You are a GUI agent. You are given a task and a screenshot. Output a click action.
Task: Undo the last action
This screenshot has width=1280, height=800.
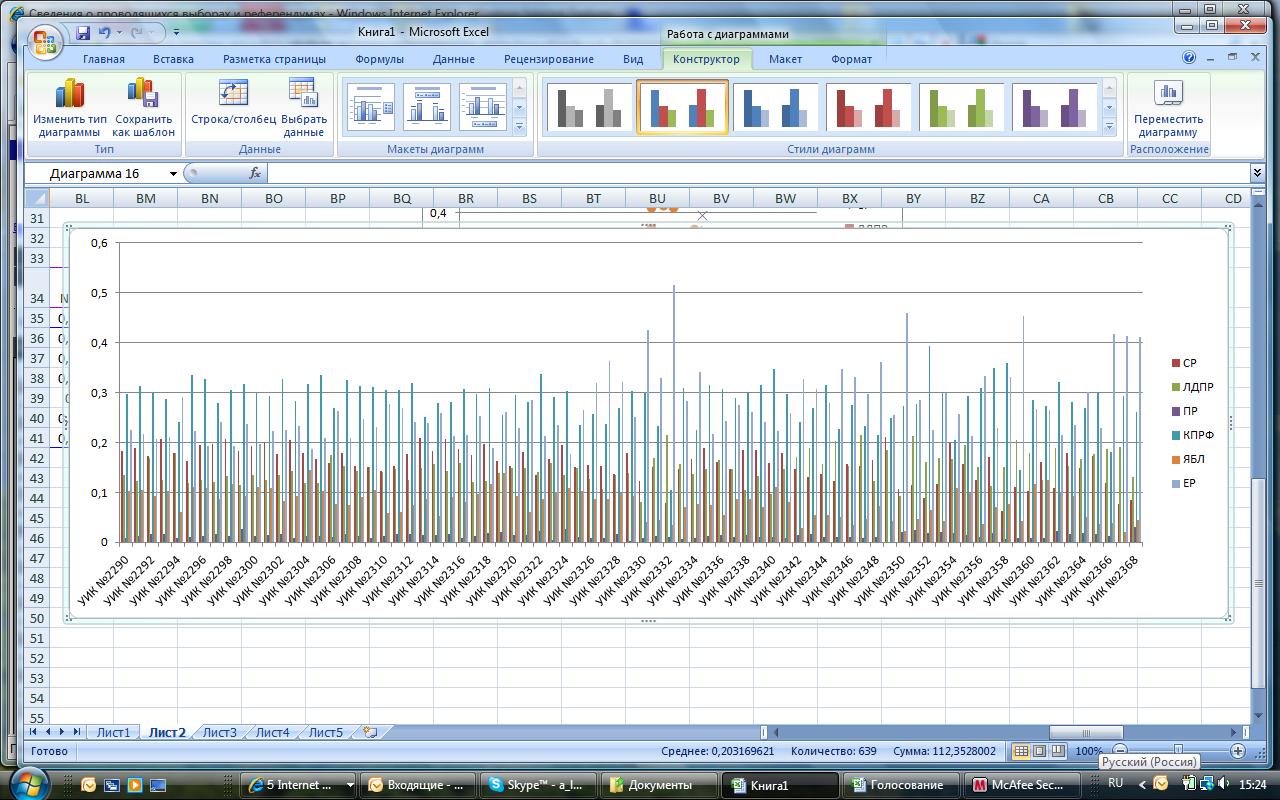tap(104, 33)
